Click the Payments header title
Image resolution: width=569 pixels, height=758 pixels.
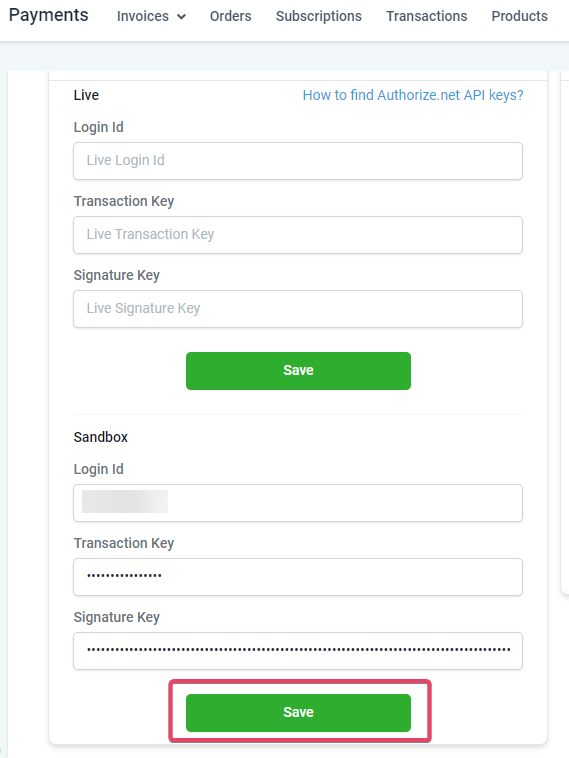[x=49, y=15]
